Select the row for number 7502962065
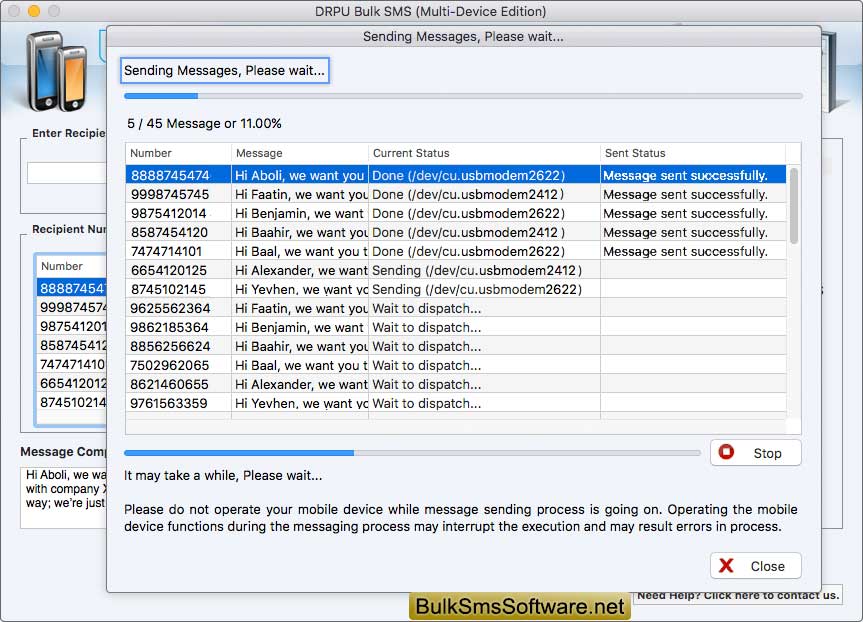Screen dimensions: 863x622 [456, 365]
